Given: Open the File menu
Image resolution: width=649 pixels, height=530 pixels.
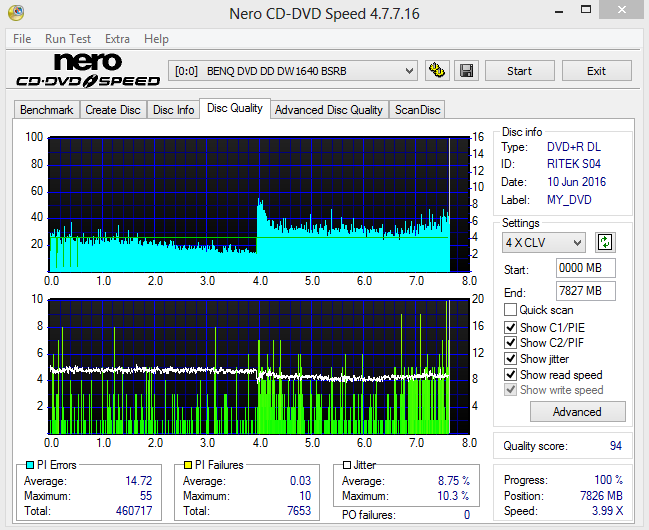Looking at the screenshot, I should [22, 39].
